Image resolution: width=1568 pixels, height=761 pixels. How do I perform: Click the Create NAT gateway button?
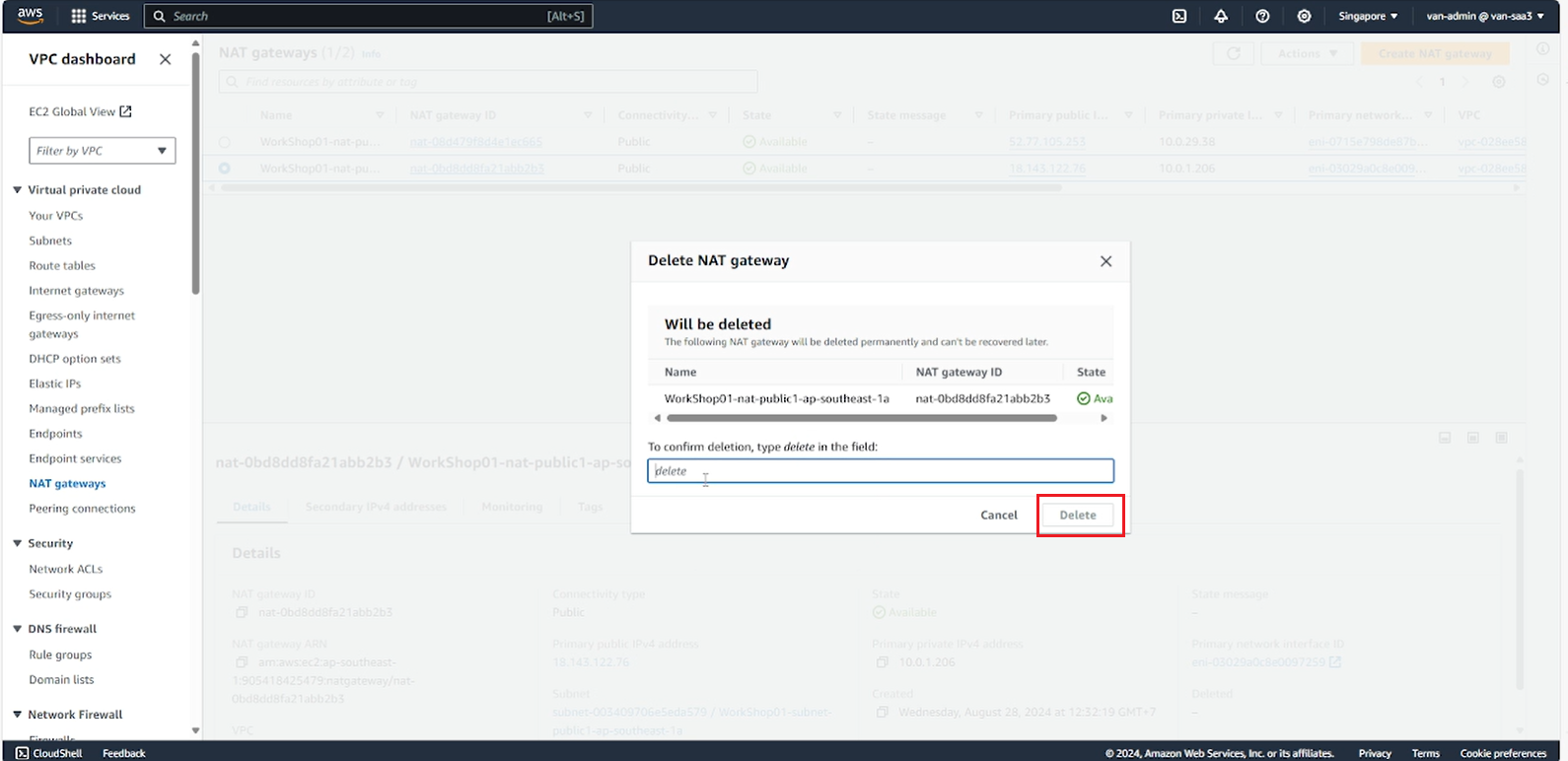pos(1435,53)
